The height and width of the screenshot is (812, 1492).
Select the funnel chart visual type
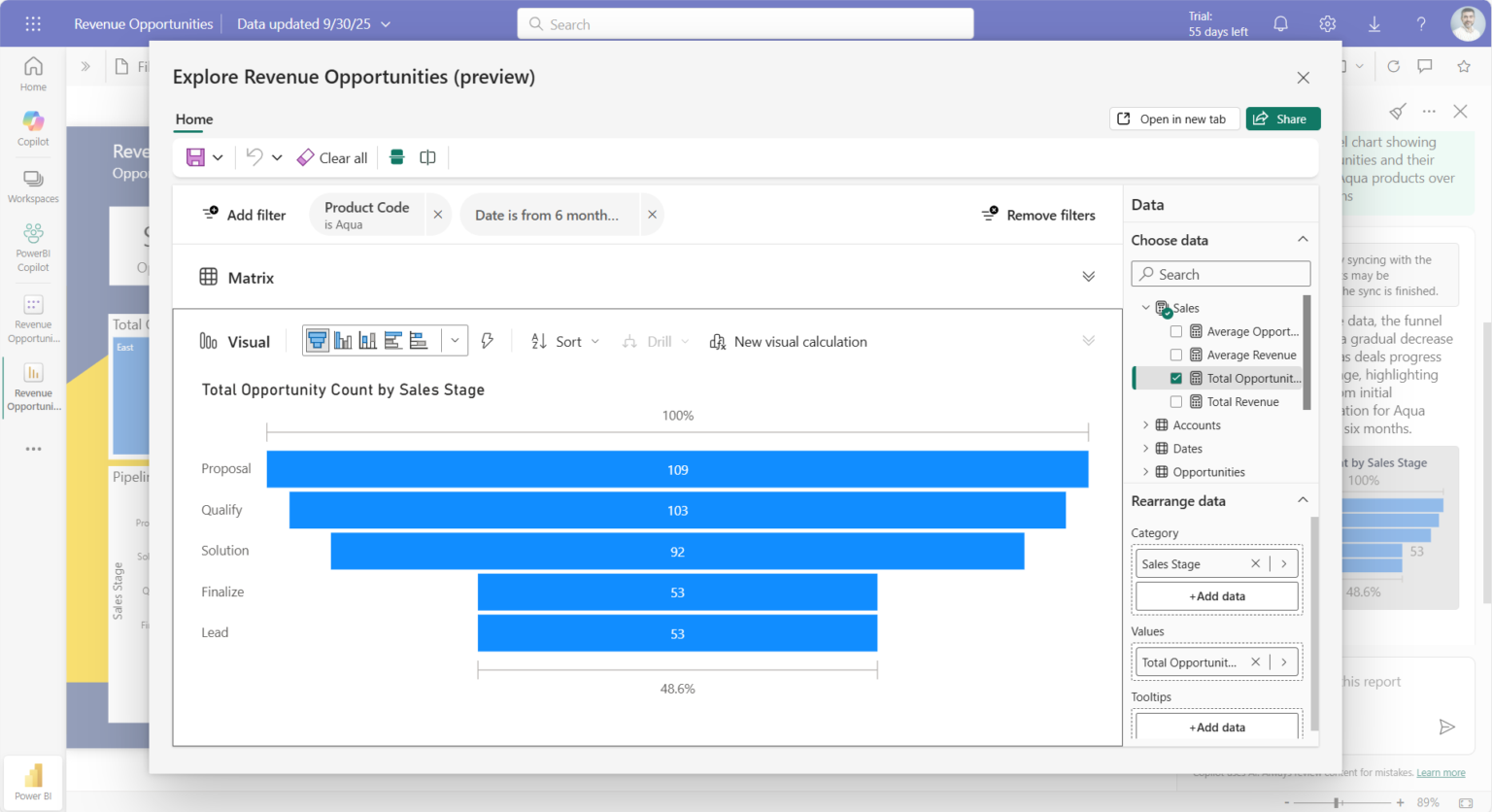(317, 341)
